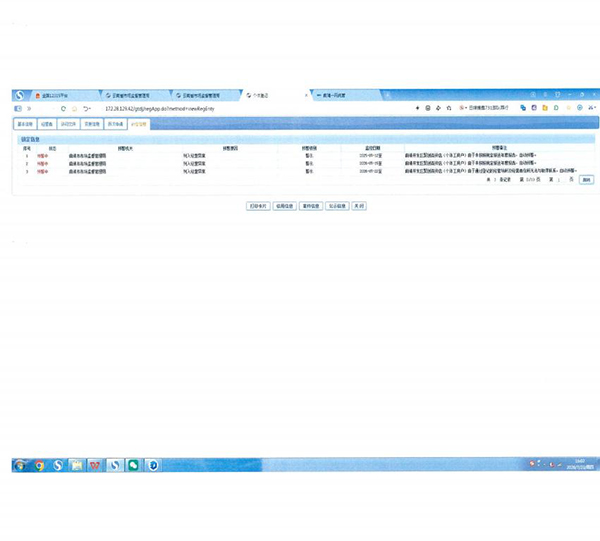
Task: Open the scissors screenshot tool dropdown
Action: coord(592,108)
